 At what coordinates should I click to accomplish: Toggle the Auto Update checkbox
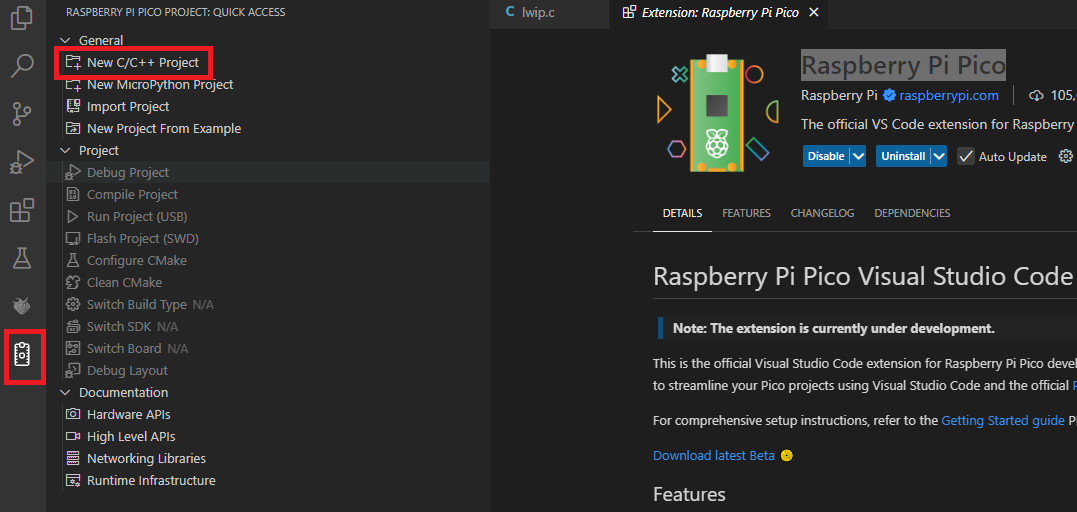tap(966, 157)
